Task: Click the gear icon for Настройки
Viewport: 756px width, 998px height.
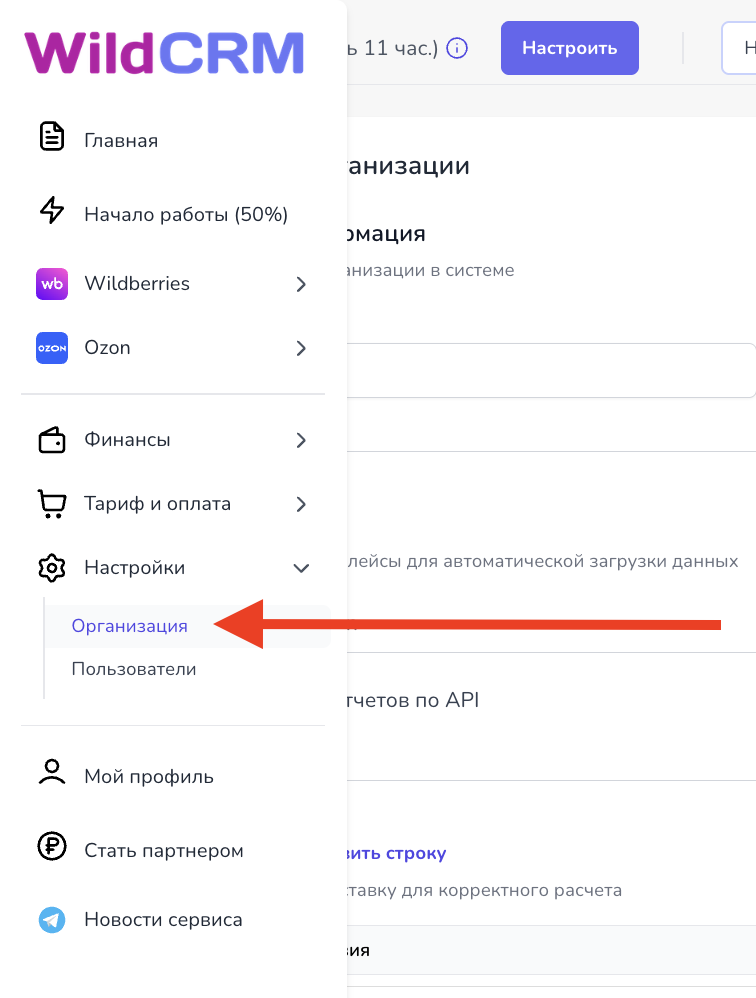Action: (52, 568)
